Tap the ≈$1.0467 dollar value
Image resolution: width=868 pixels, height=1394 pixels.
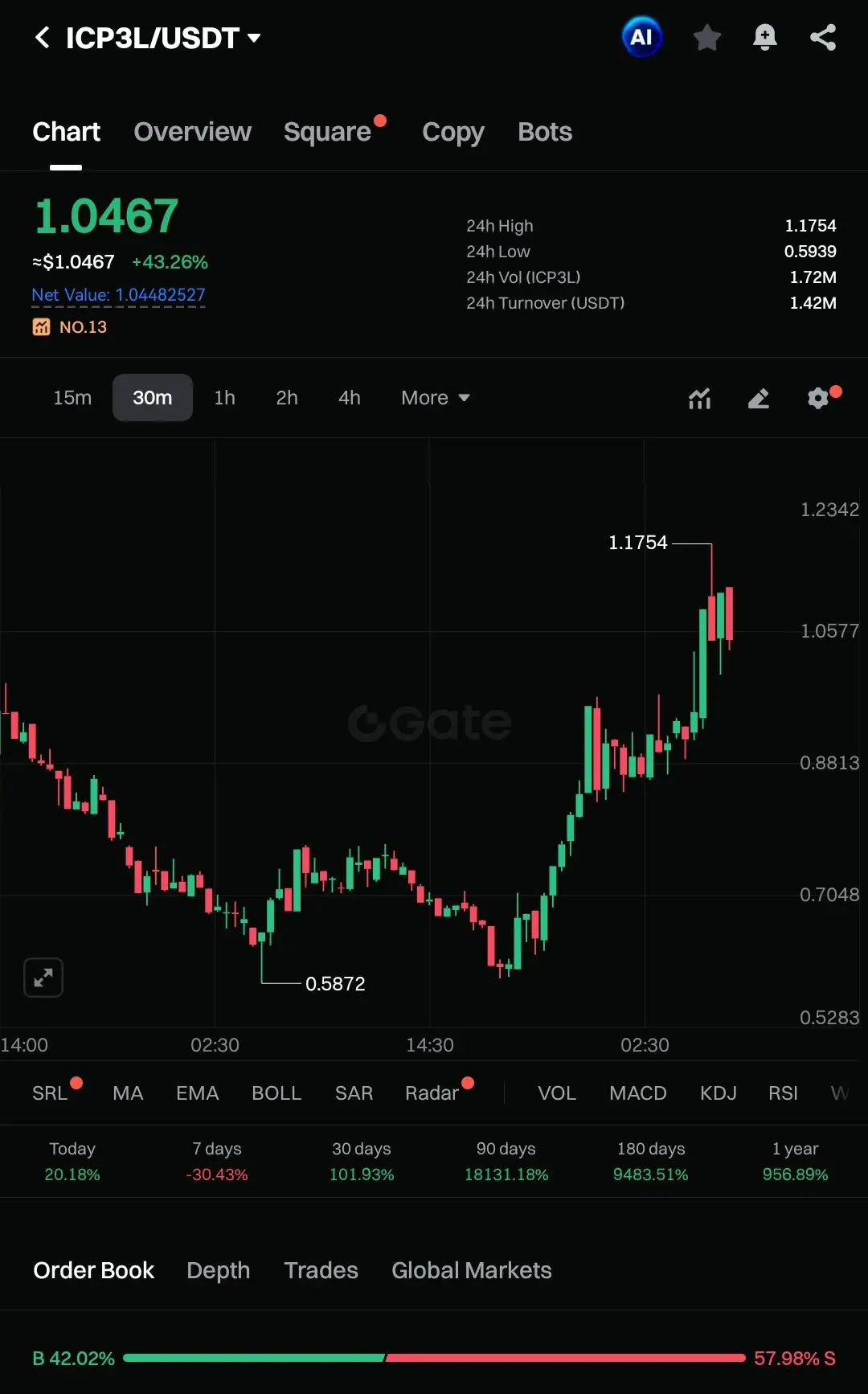73,262
